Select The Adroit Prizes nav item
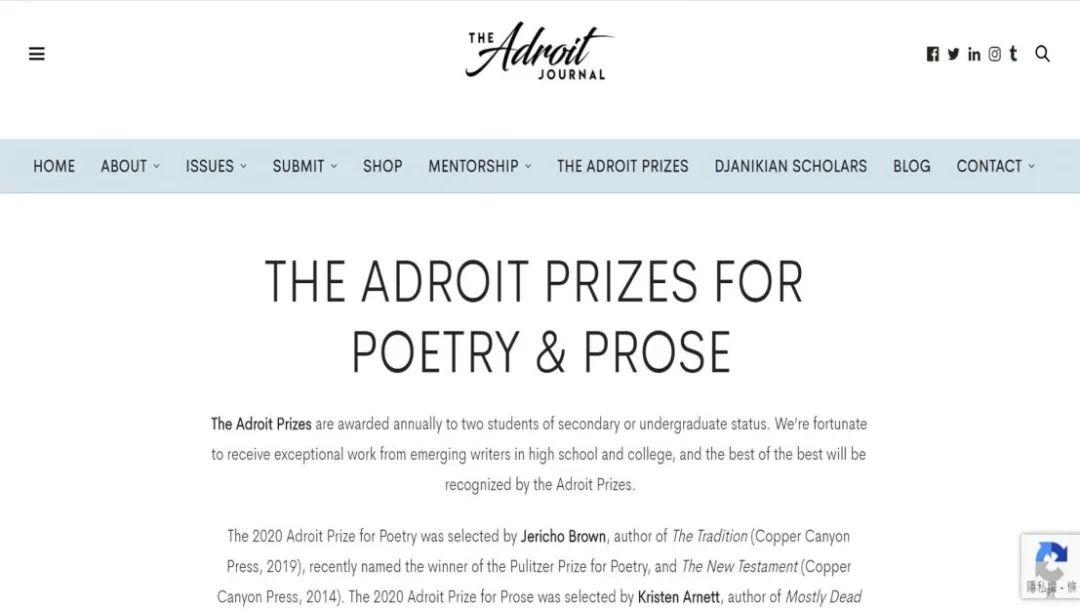The width and height of the screenshot is (1080, 609). [x=623, y=166]
